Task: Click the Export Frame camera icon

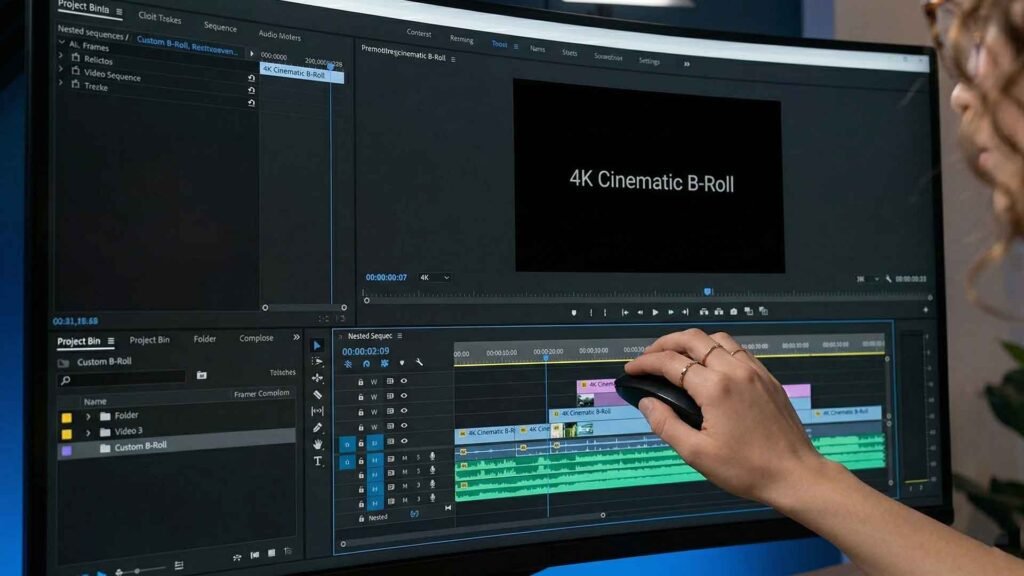Action: [732, 312]
